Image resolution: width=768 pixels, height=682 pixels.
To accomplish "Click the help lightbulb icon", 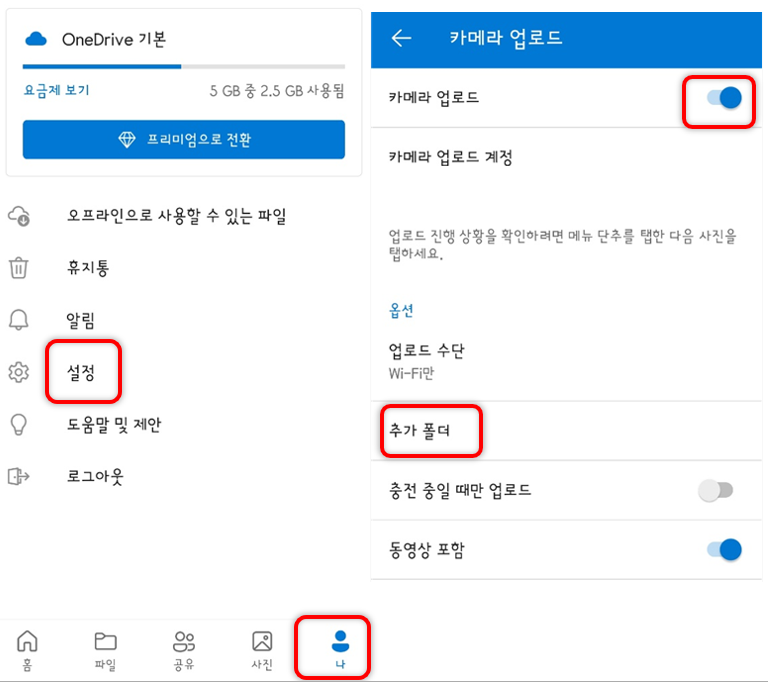I will point(19,424).
